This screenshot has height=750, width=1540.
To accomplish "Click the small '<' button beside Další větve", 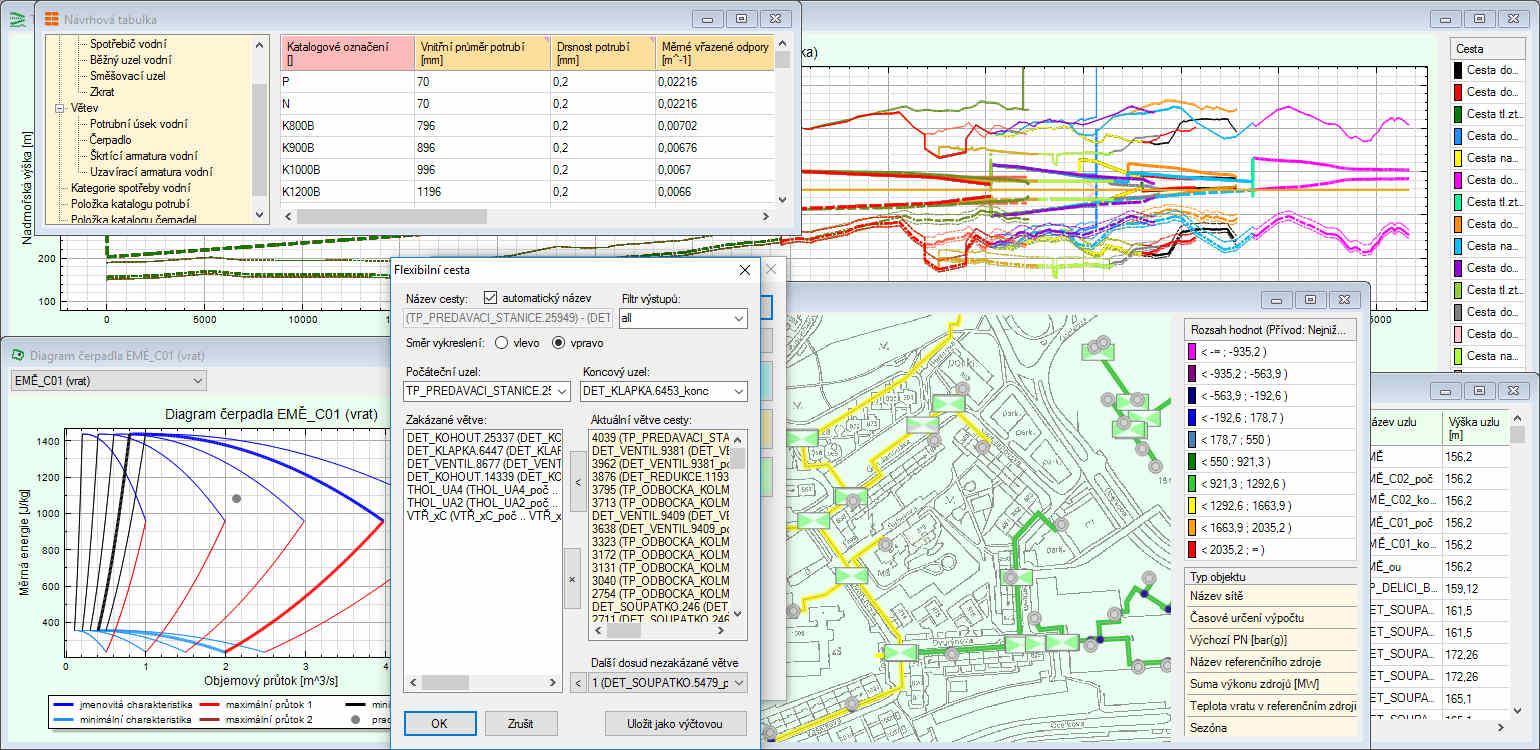I will 577,682.
